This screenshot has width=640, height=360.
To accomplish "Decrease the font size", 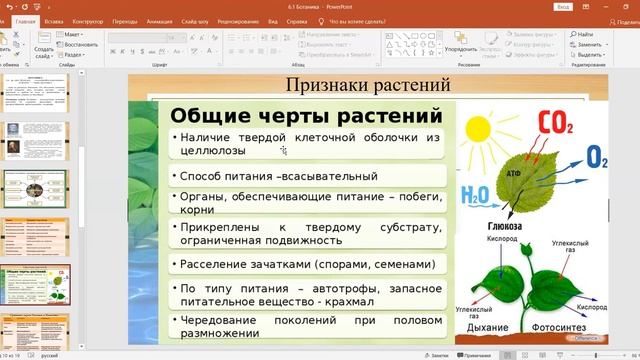I will pos(202,38).
